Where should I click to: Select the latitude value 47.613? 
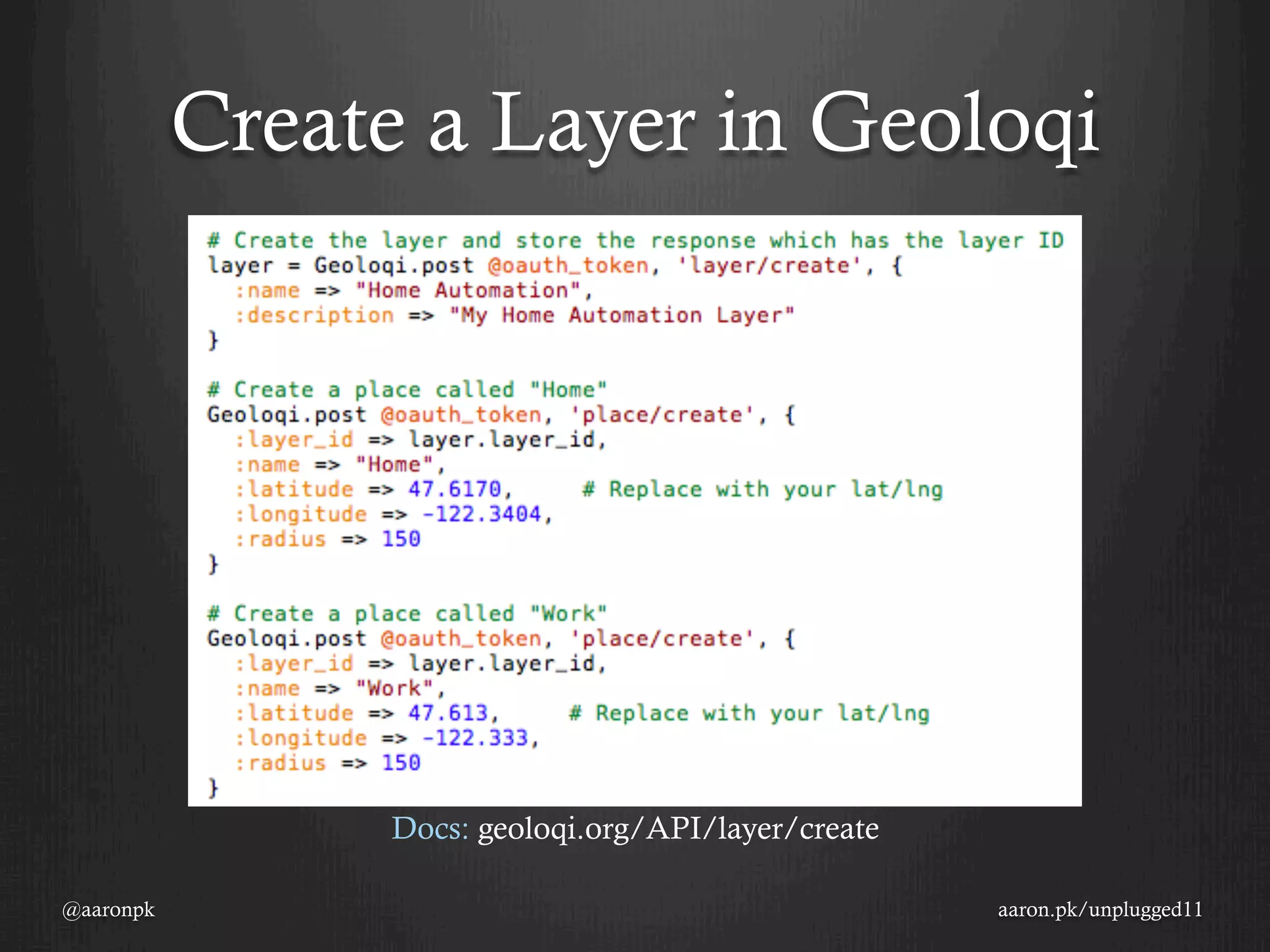click(448, 713)
